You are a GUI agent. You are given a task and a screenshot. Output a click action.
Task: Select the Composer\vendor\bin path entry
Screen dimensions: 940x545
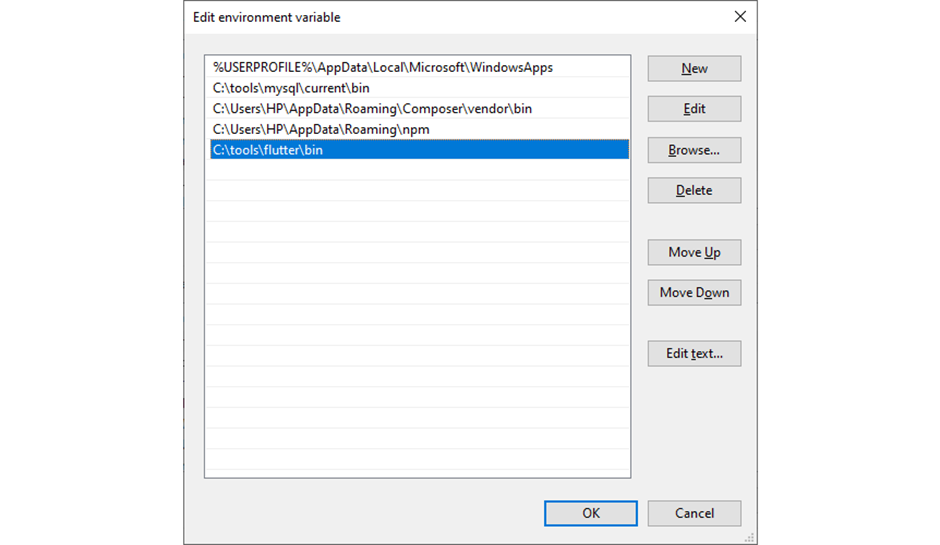pos(419,109)
